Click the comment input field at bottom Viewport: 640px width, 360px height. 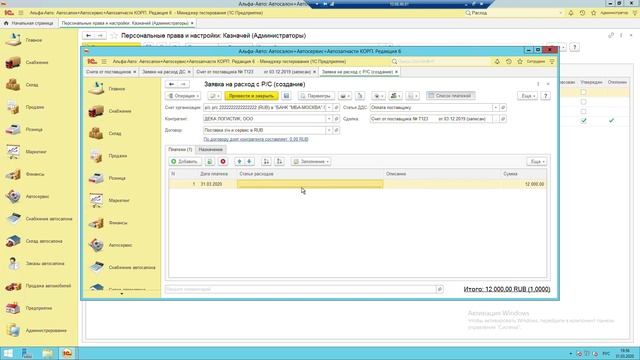[x=300, y=289]
